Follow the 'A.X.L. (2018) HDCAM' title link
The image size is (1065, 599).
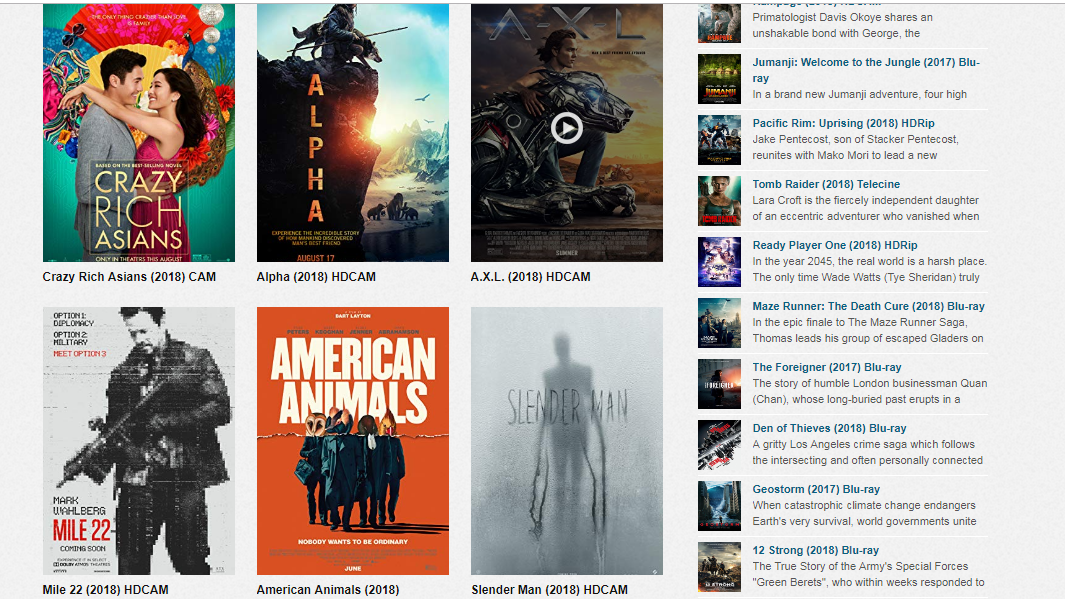click(x=530, y=277)
